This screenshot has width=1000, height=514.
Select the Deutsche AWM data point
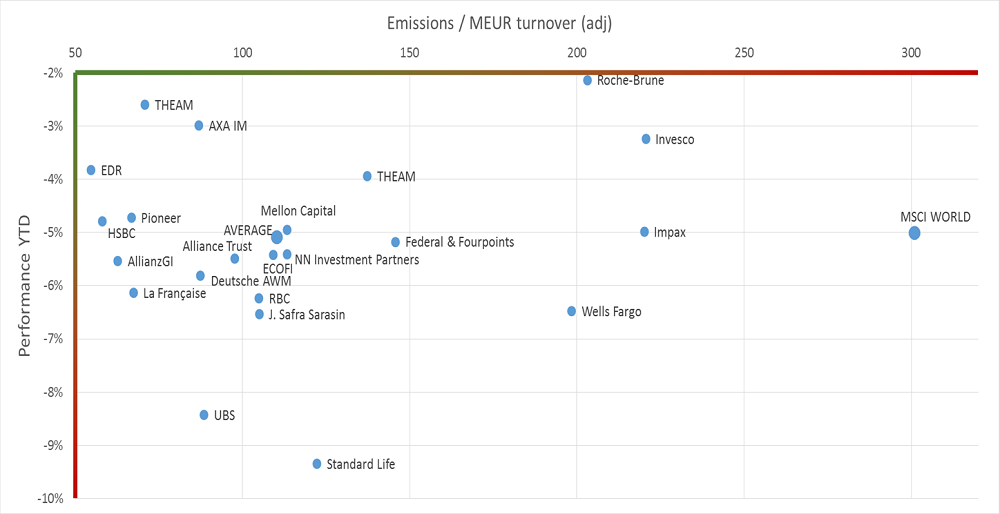click(x=200, y=275)
